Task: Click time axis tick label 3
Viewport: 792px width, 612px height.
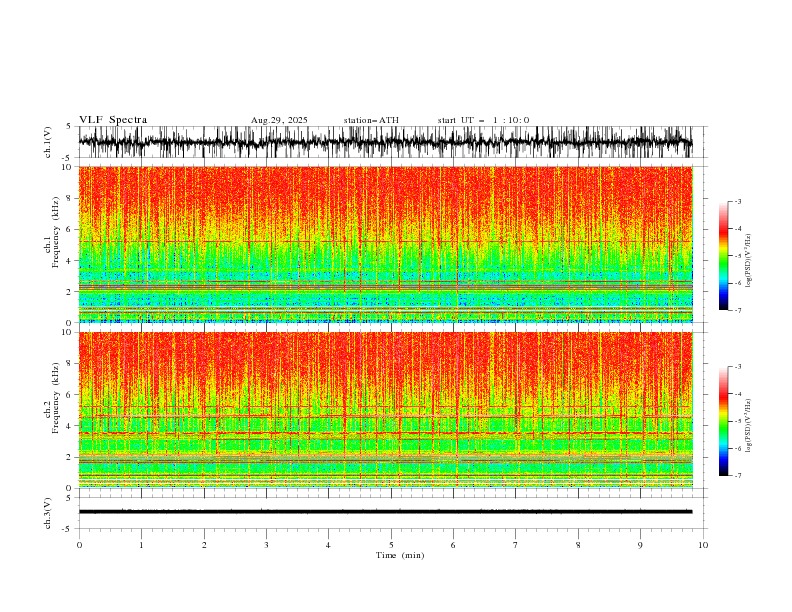Action: [x=266, y=545]
